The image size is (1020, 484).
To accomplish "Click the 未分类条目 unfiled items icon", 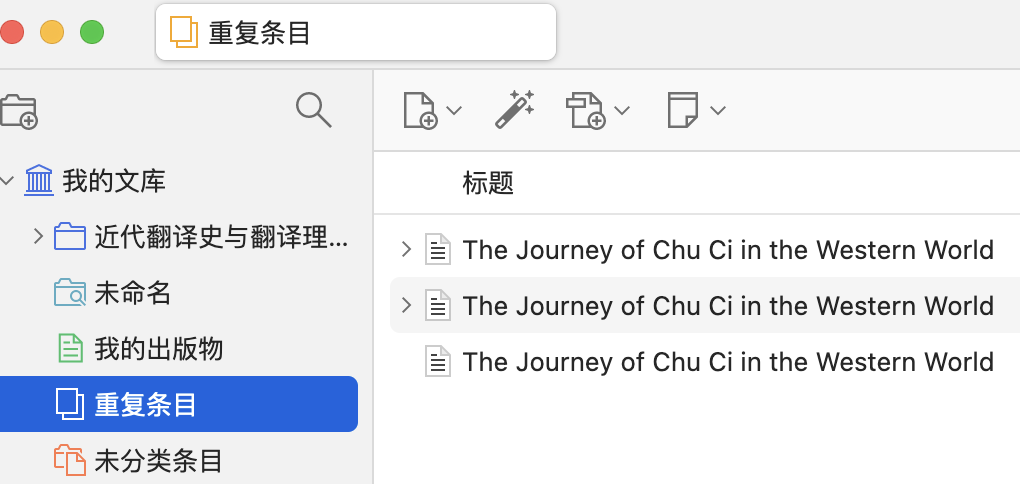I will click(x=69, y=461).
